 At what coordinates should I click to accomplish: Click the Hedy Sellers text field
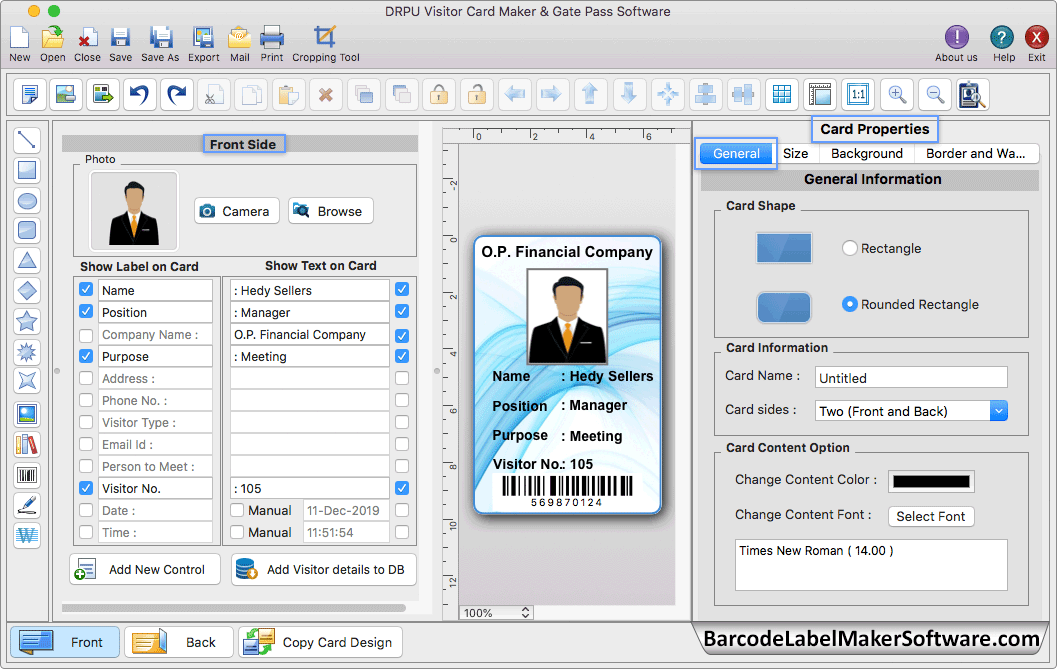coord(309,290)
